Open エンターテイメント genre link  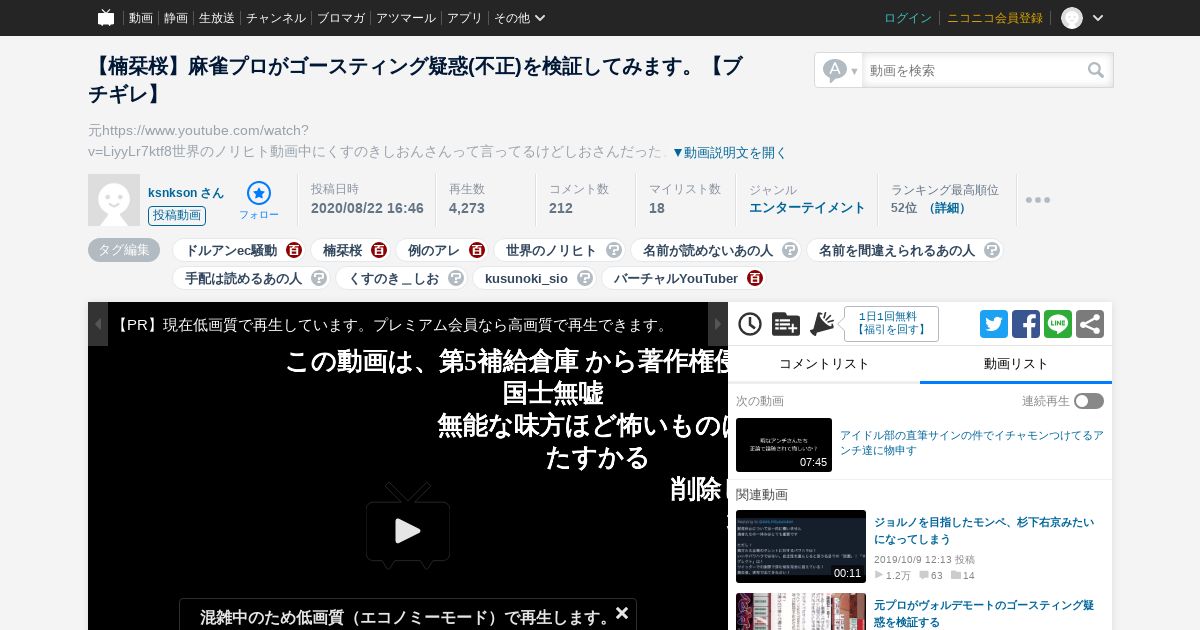click(807, 208)
